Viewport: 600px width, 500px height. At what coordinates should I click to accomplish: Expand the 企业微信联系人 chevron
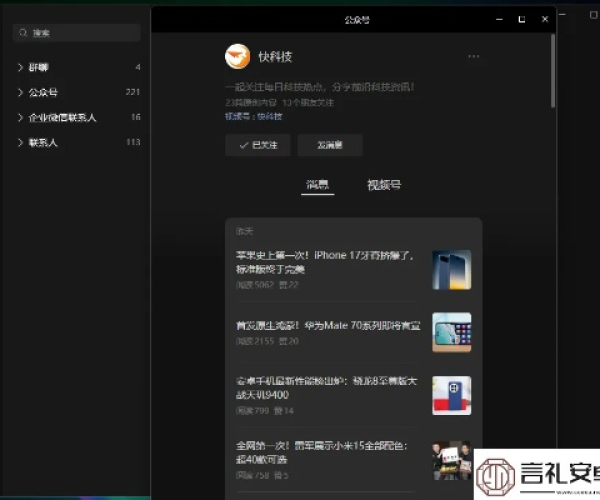pos(20,117)
